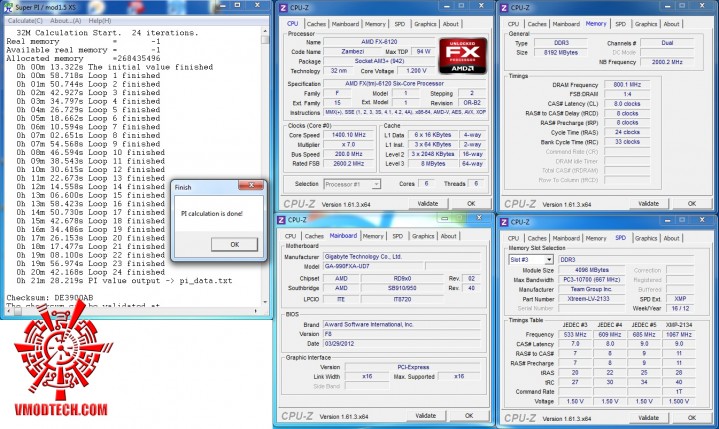Click the Core Speed value 1400.10 MHz
The width and height of the screenshot is (719, 429).
pos(348,135)
